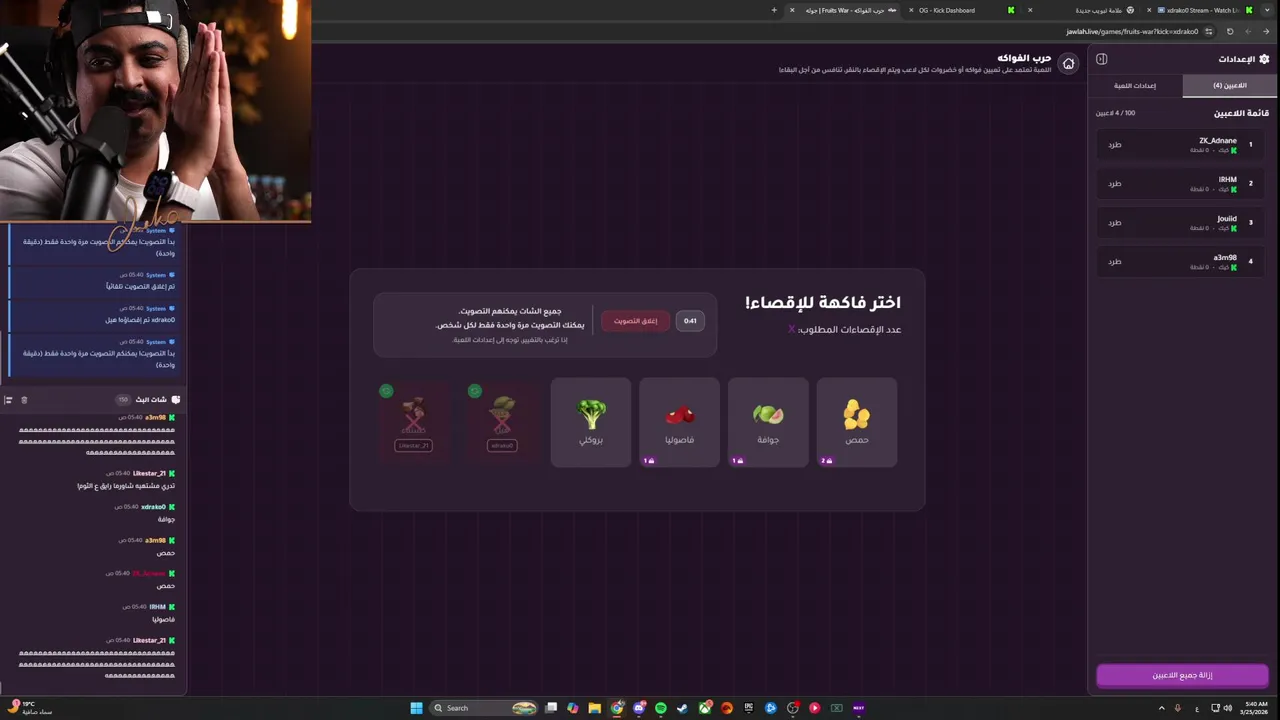
Task: Click the 150 chat count badge
Action: [x=123, y=400]
